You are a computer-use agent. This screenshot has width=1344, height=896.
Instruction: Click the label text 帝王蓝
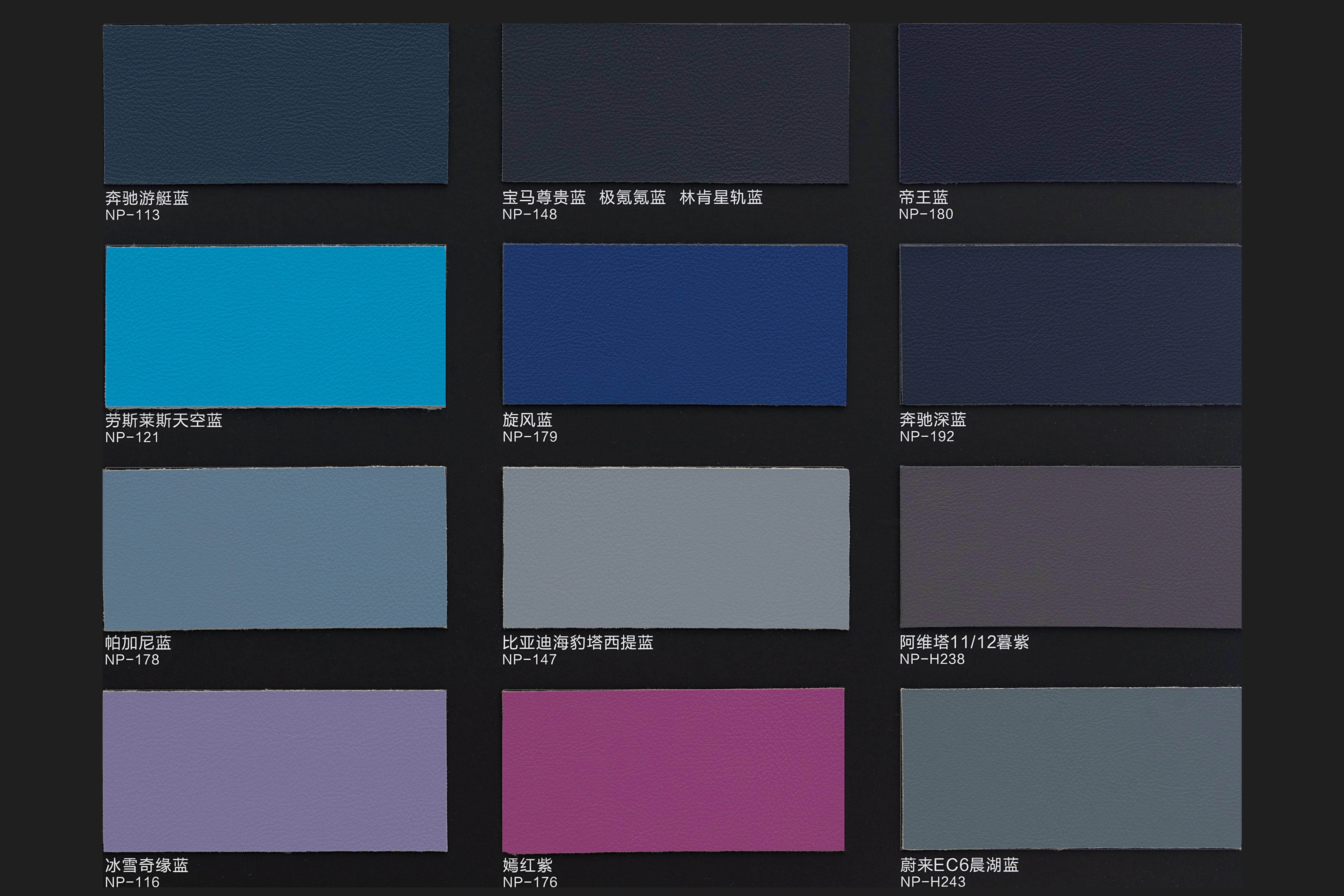pos(923,198)
